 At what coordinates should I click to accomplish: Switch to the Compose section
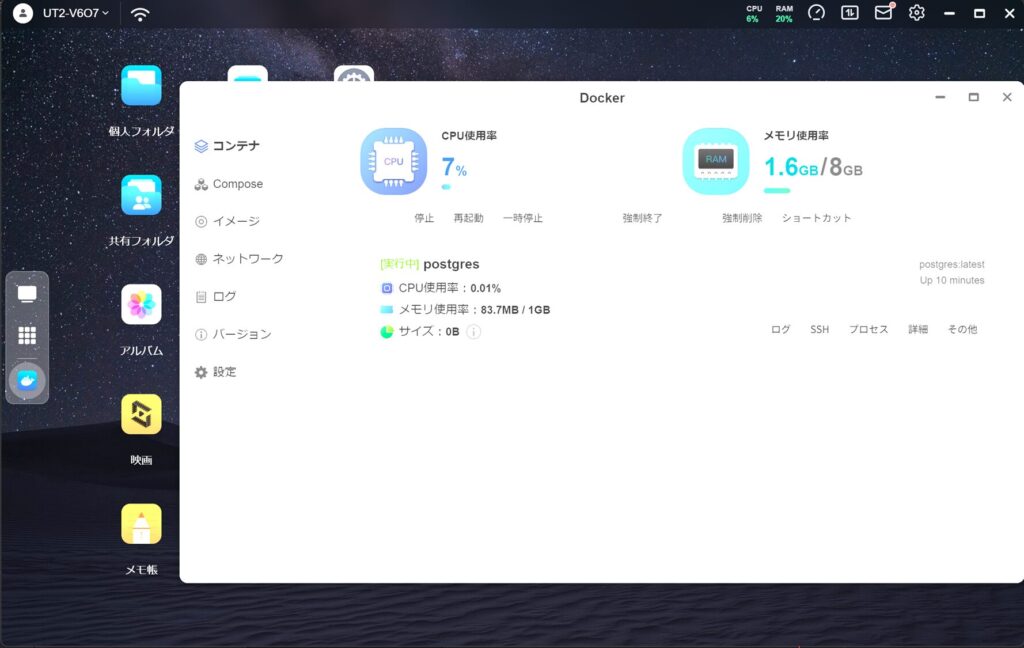pos(229,184)
